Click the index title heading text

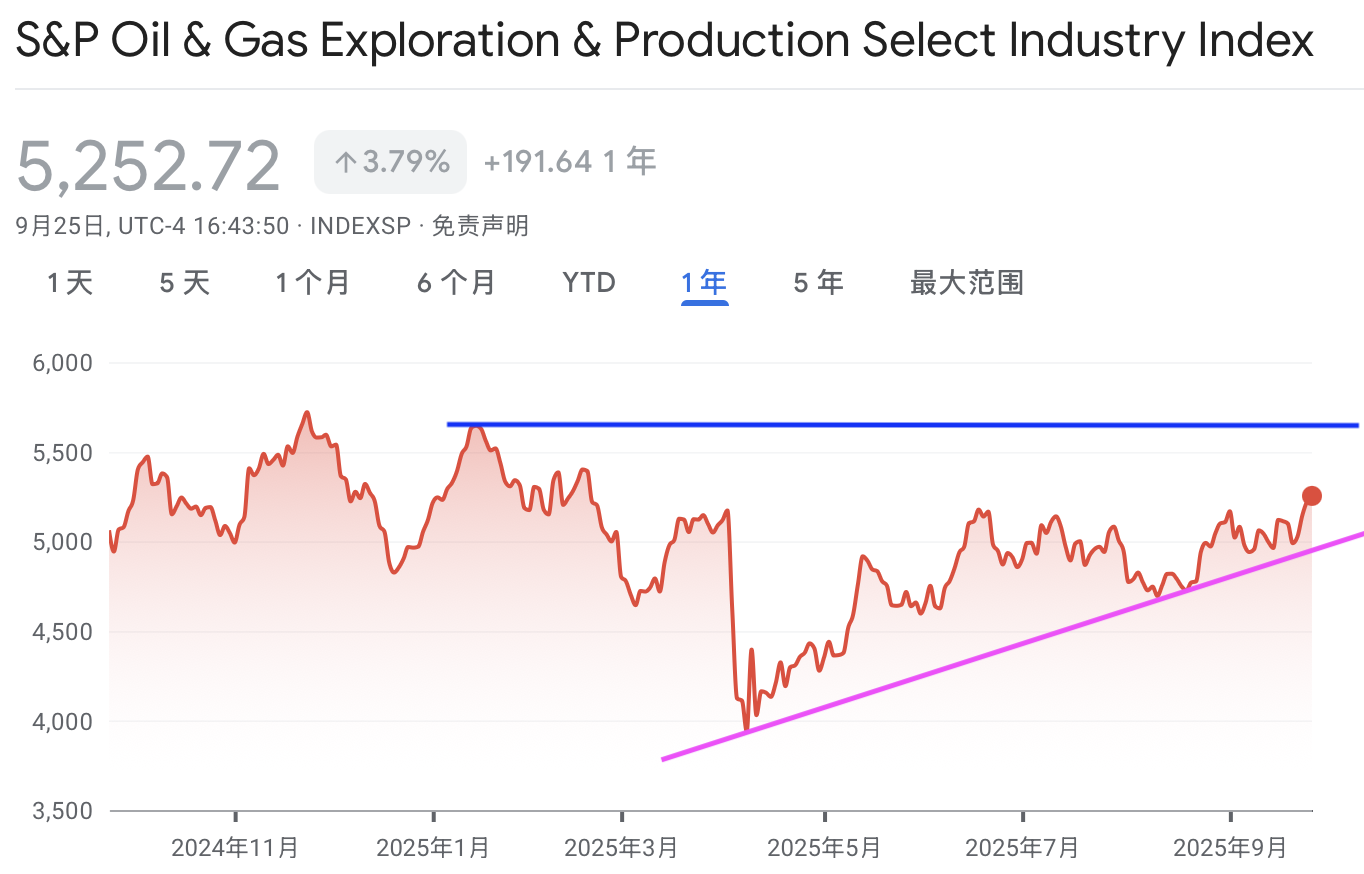click(664, 41)
